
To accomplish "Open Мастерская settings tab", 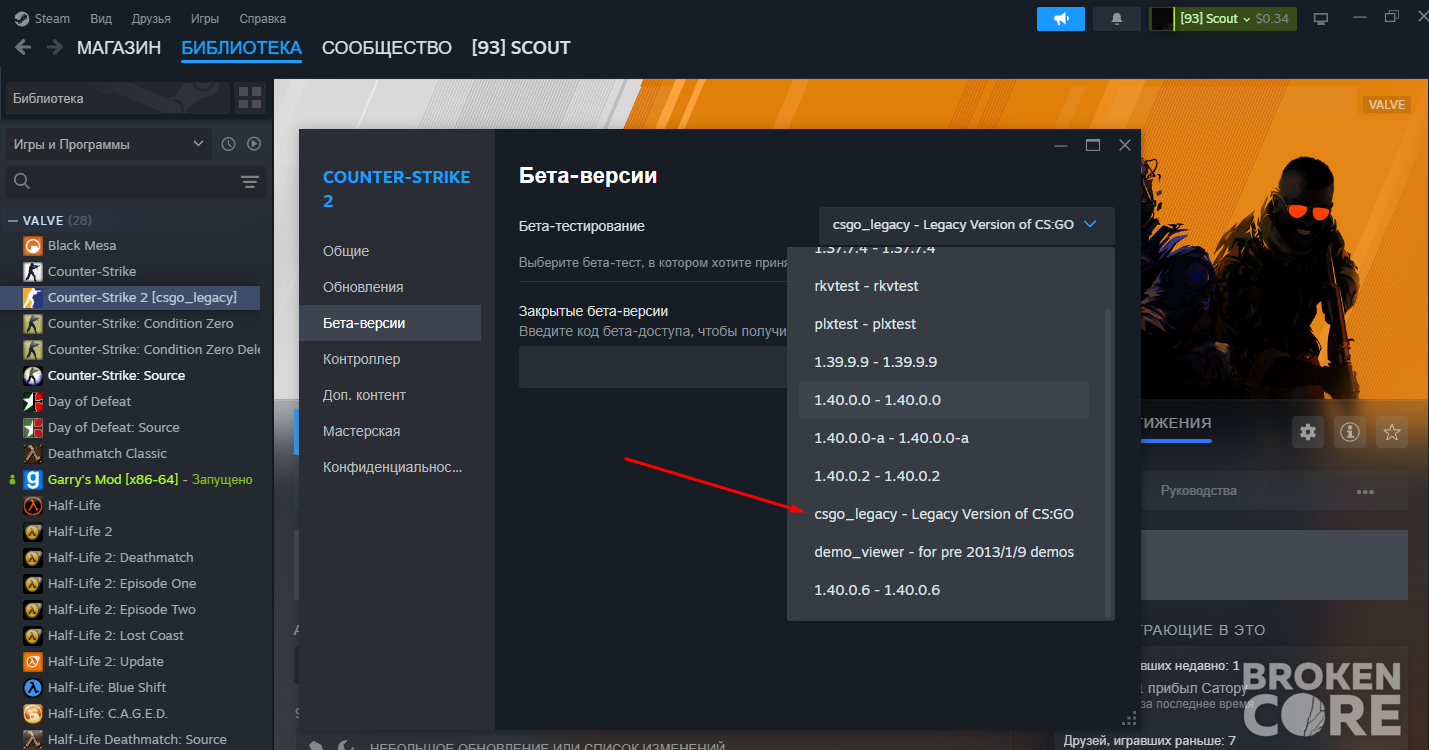I will (x=390, y=431).
